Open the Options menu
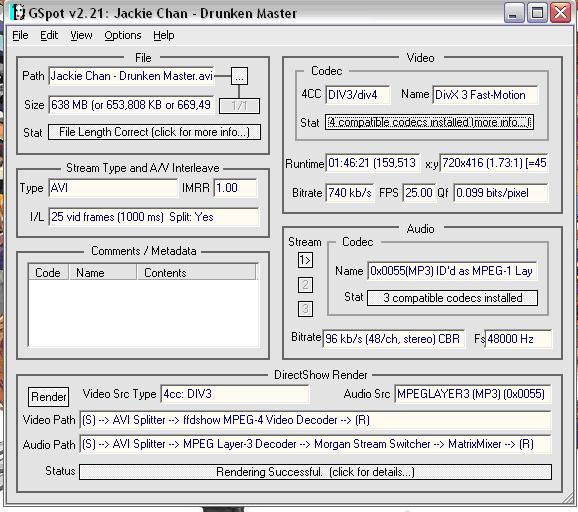This screenshot has width=578, height=512. pyautogui.click(x=123, y=35)
